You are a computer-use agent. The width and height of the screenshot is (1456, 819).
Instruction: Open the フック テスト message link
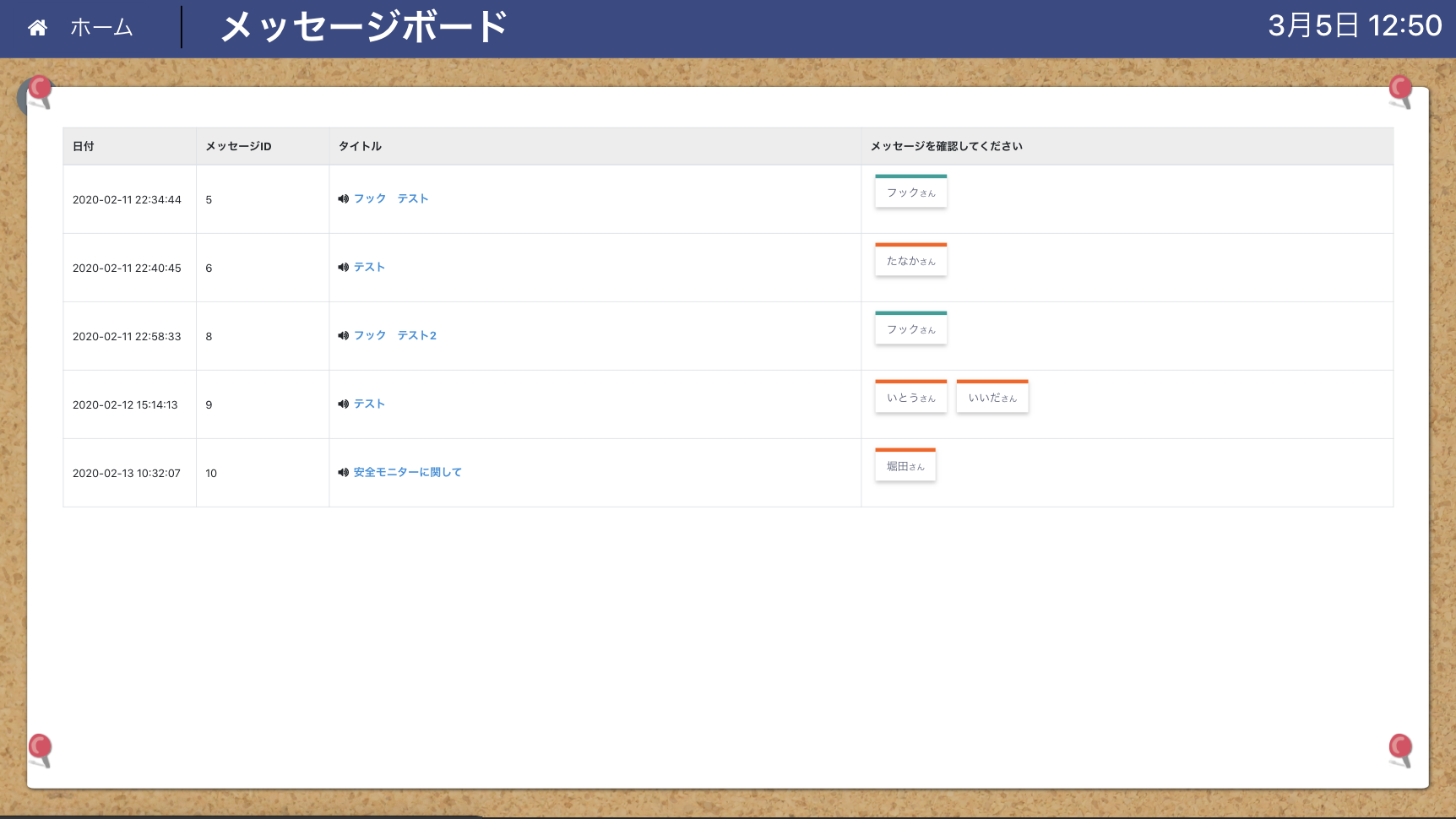[391, 199]
